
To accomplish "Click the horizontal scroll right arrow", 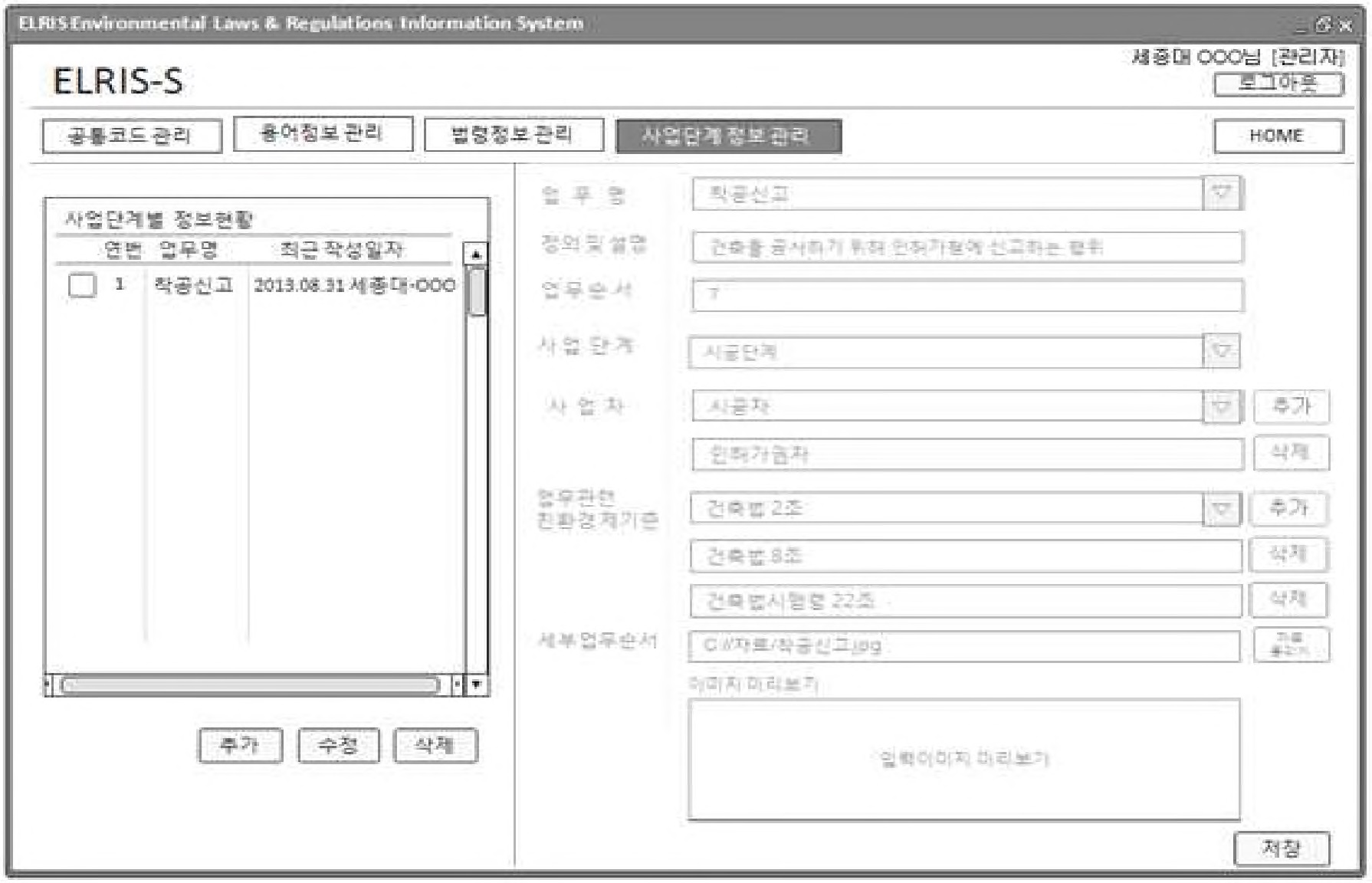I will click(x=458, y=684).
